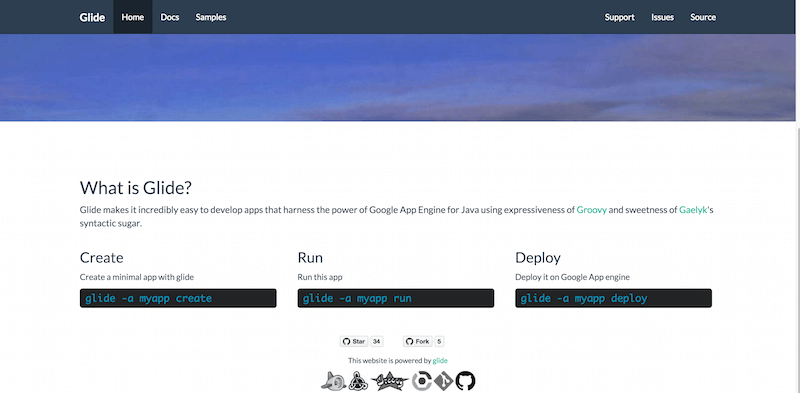Select the Home tab in navigation bar
Image resolution: width=800 pixels, height=393 pixels.
click(x=133, y=17)
